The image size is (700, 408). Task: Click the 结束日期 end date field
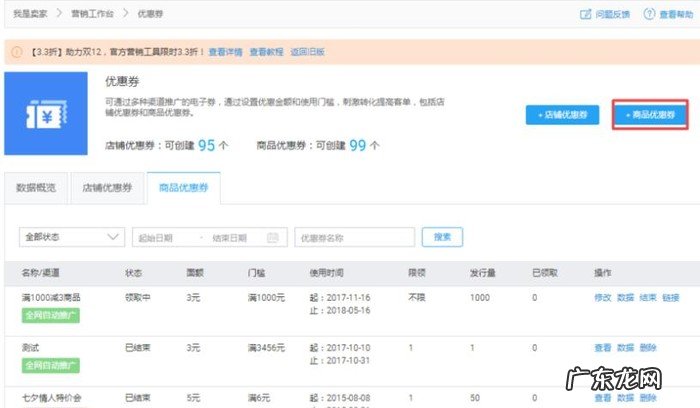[x=229, y=238]
